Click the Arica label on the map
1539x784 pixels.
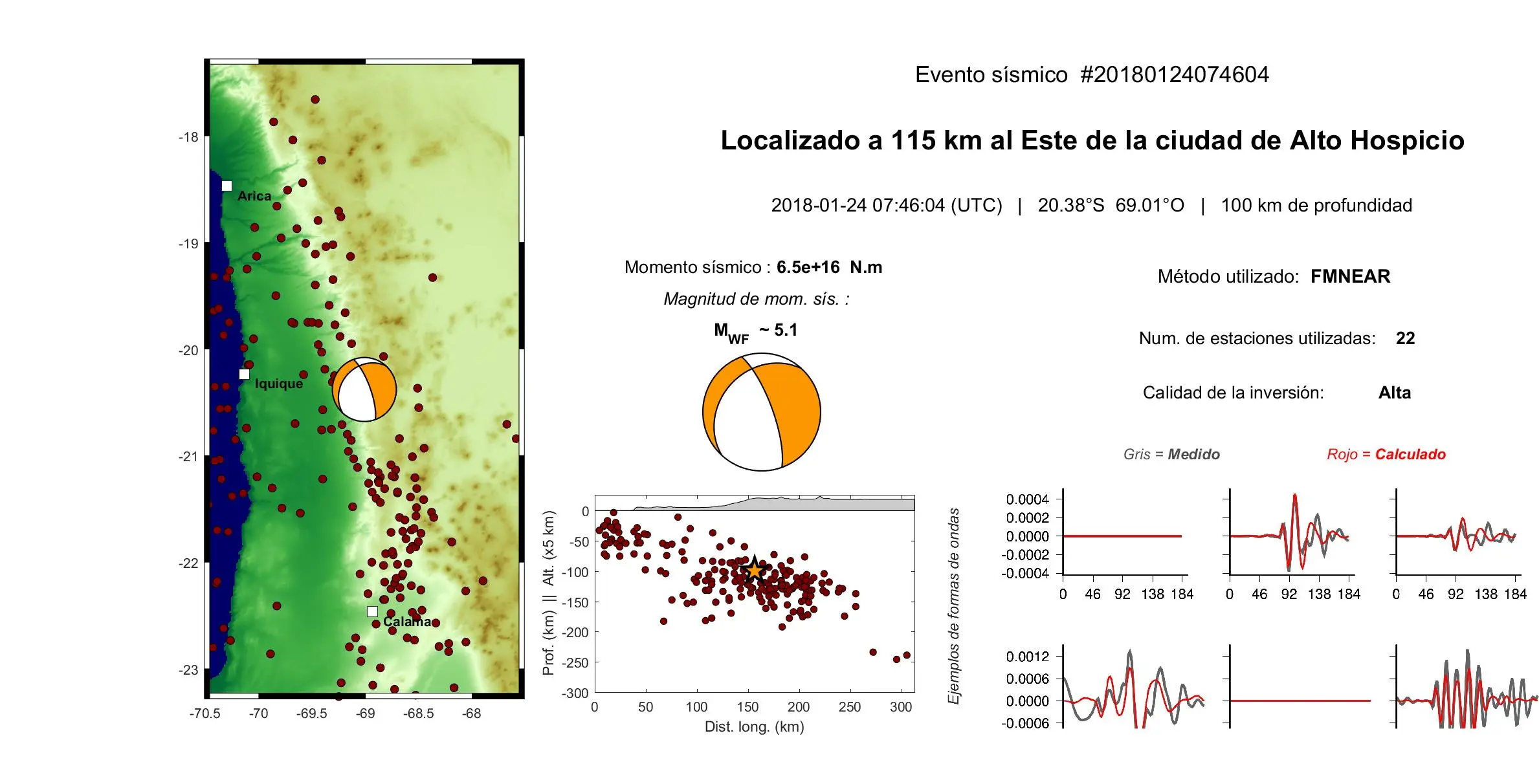(254, 195)
